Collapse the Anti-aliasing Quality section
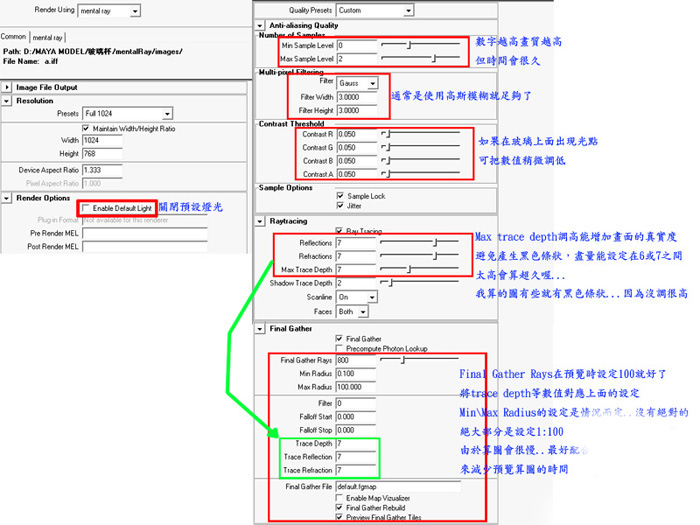The width and height of the screenshot is (700, 525). [x=260, y=25]
